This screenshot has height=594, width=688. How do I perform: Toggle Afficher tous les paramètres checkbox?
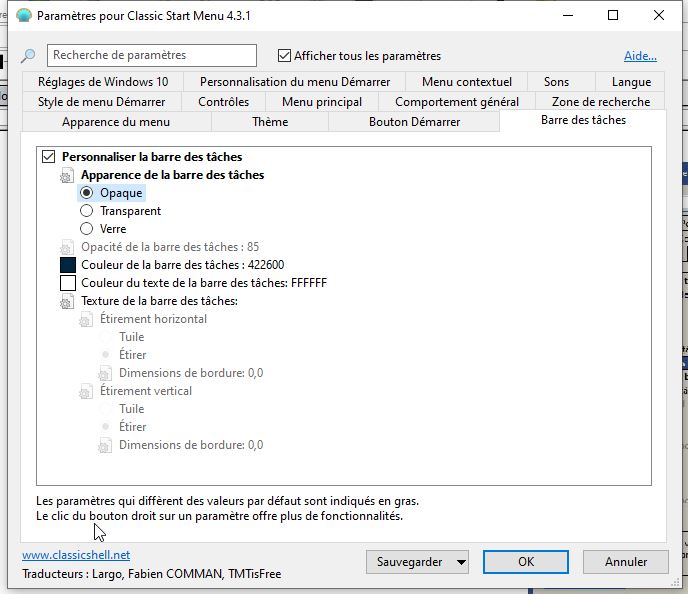tap(284, 56)
